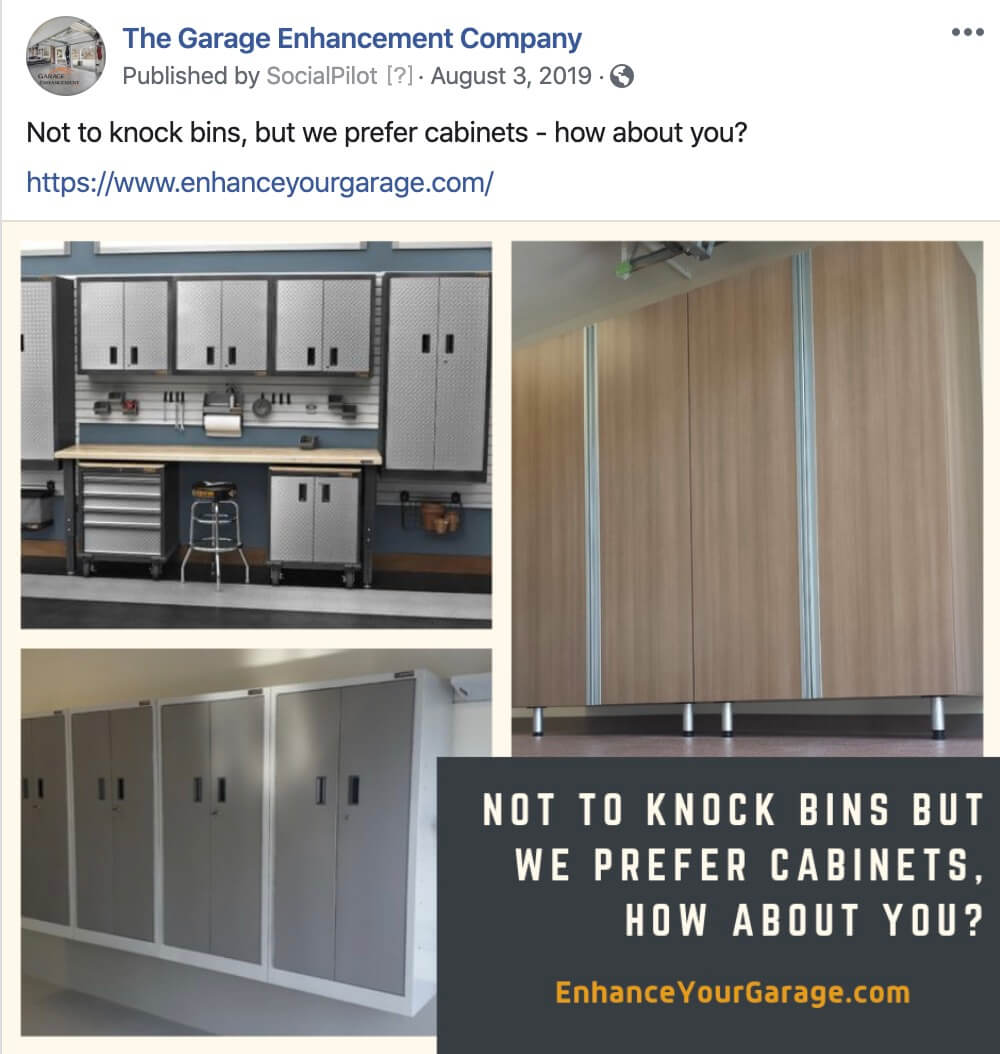Image resolution: width=1000 pixels, height=1054 pixels.
Task: Click the paper towel roll on slatwall
Action: click(x=222, y=425)
